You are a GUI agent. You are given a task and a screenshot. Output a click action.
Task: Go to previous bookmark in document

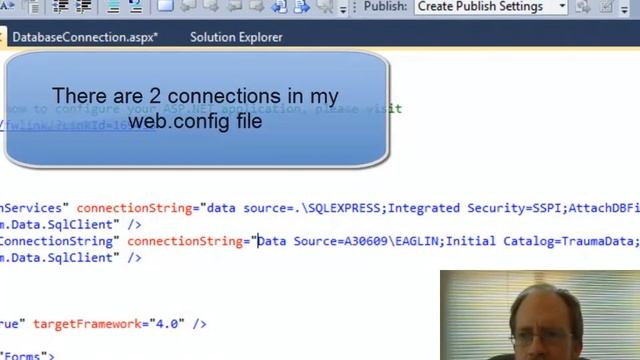[x=280, y=6]
